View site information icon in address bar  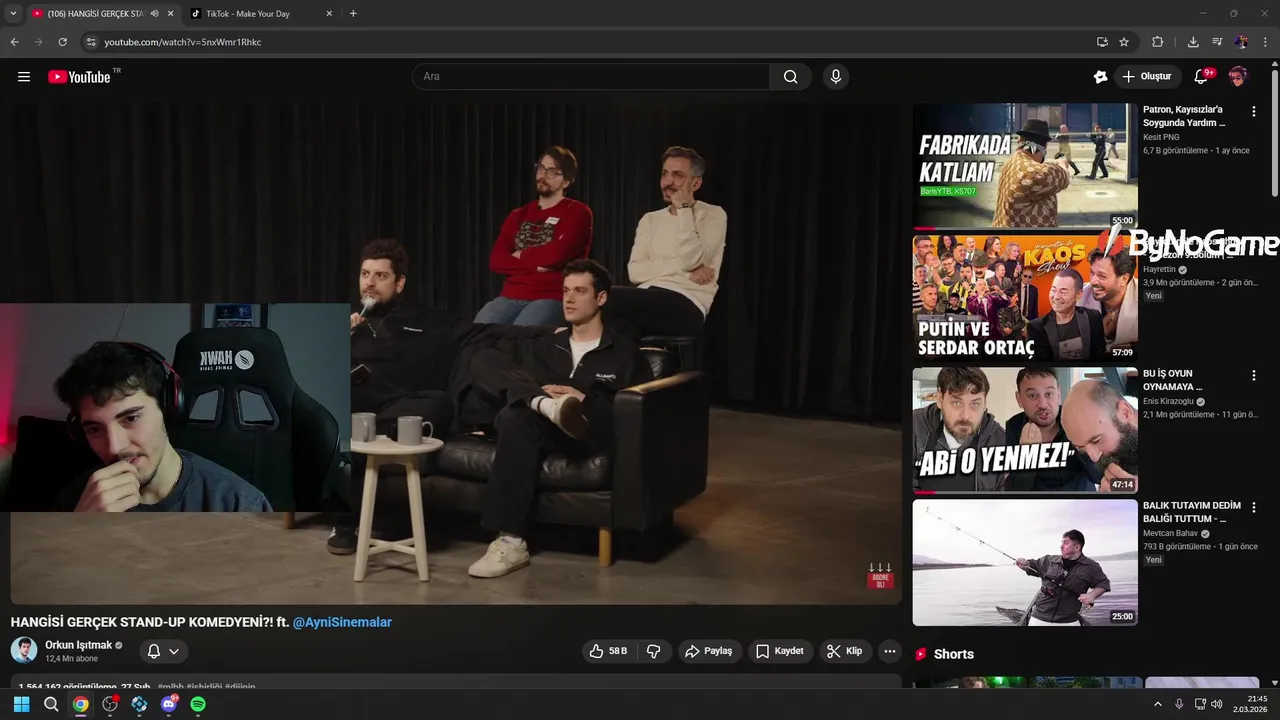click(91, 42)
